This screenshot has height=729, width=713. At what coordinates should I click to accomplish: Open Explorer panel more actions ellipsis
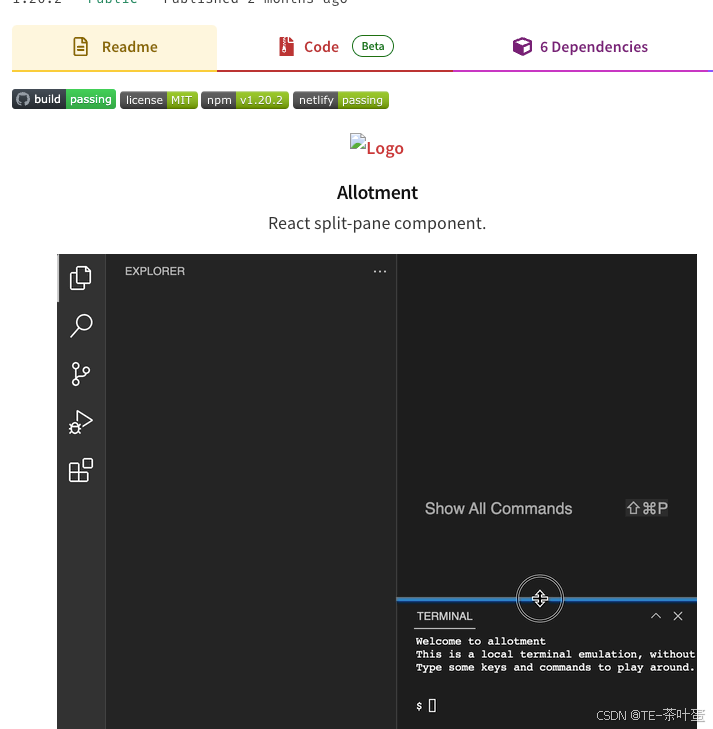[x=380, y=272]
